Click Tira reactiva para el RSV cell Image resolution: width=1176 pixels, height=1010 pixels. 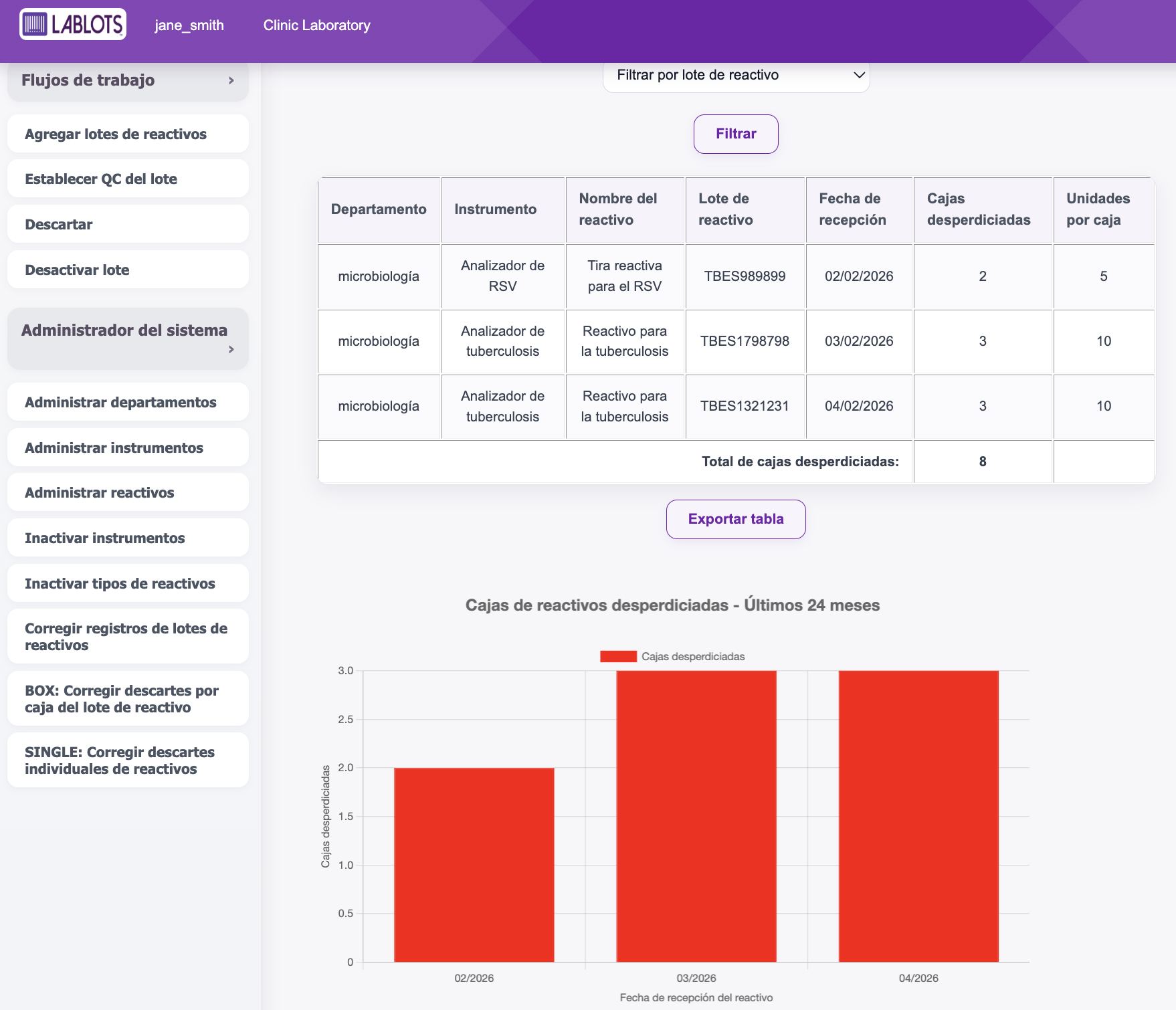(x=625, y=276)
